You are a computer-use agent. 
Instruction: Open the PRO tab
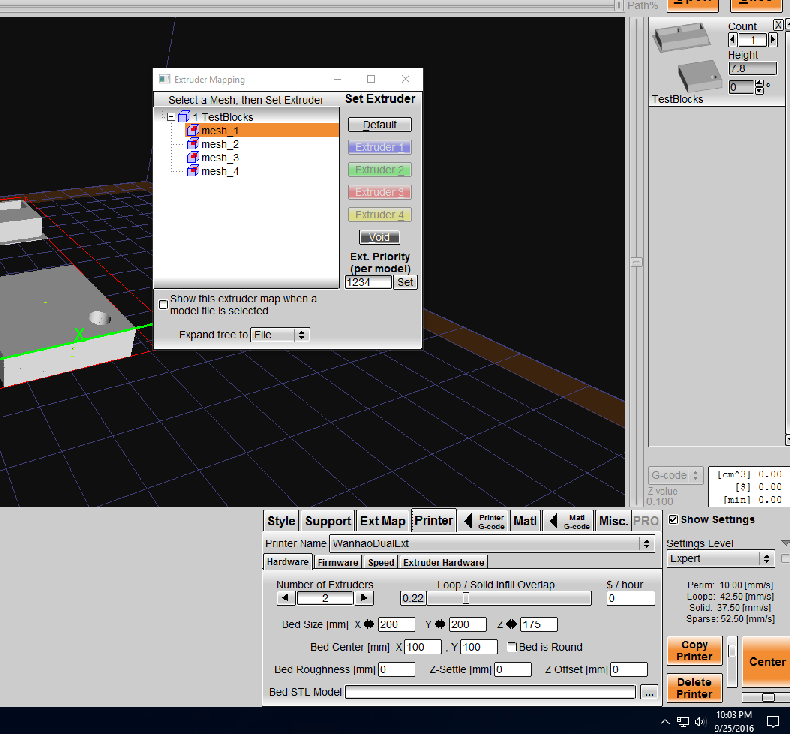[x=645, y=521]
